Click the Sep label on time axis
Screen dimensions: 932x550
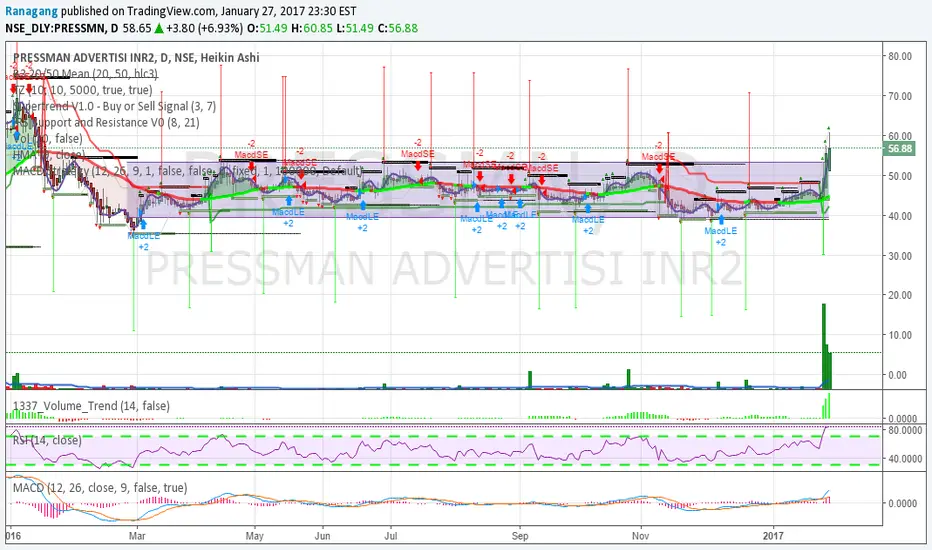(520, 536)
